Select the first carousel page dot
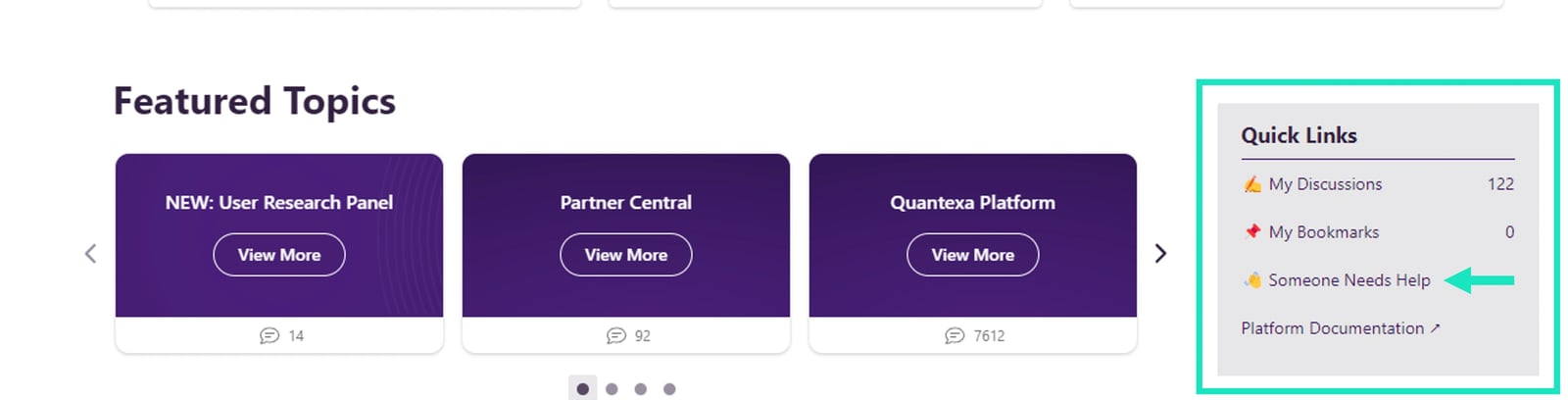 [x=582, y=389]
